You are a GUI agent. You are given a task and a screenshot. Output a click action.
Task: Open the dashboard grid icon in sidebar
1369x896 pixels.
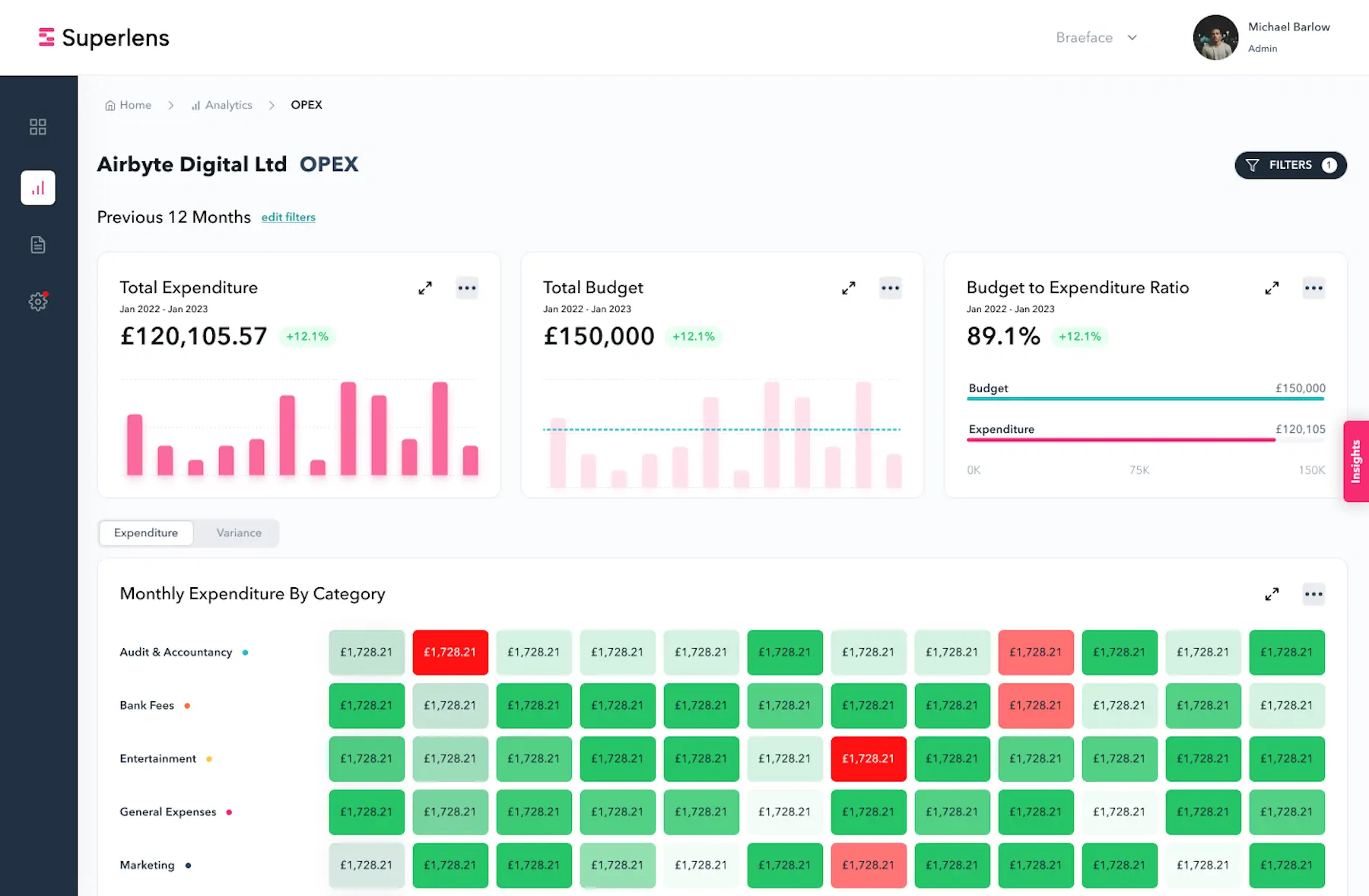click(38, 127)
